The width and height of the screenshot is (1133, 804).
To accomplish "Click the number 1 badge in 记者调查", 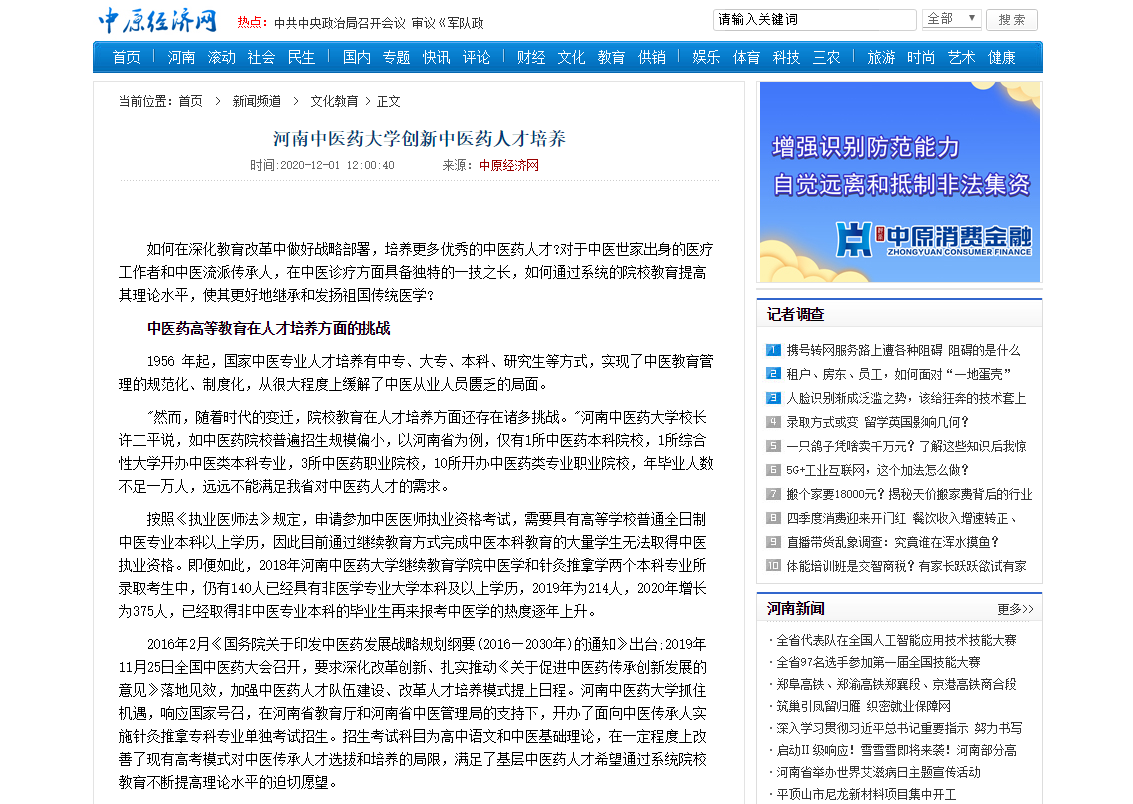I will (x=773, y=350).
